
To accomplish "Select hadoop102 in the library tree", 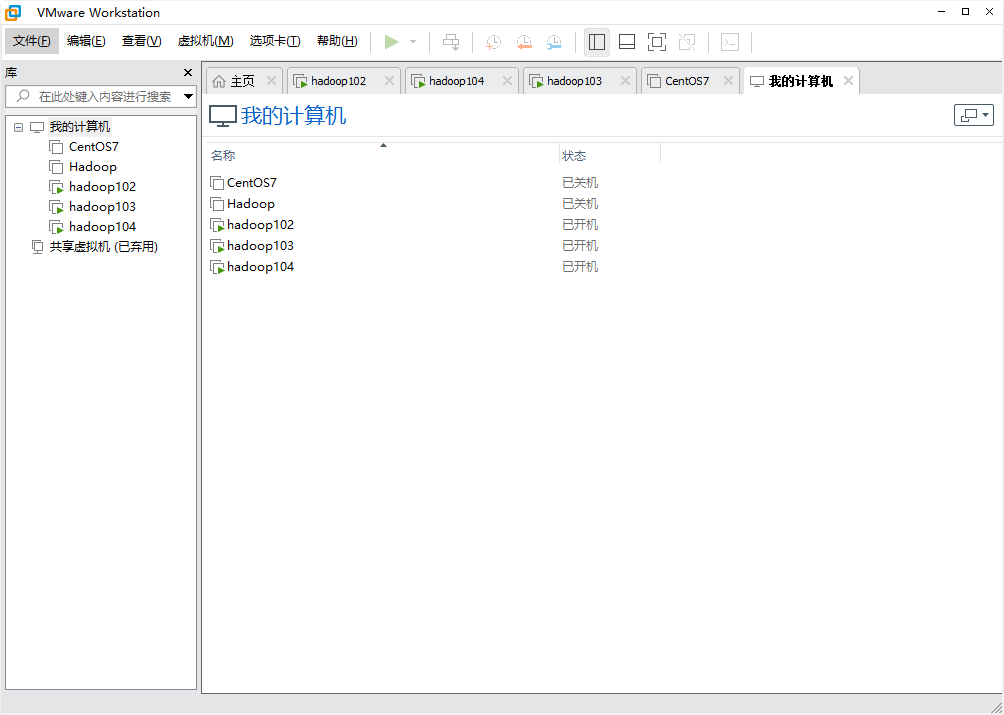I will click(102, 187).
